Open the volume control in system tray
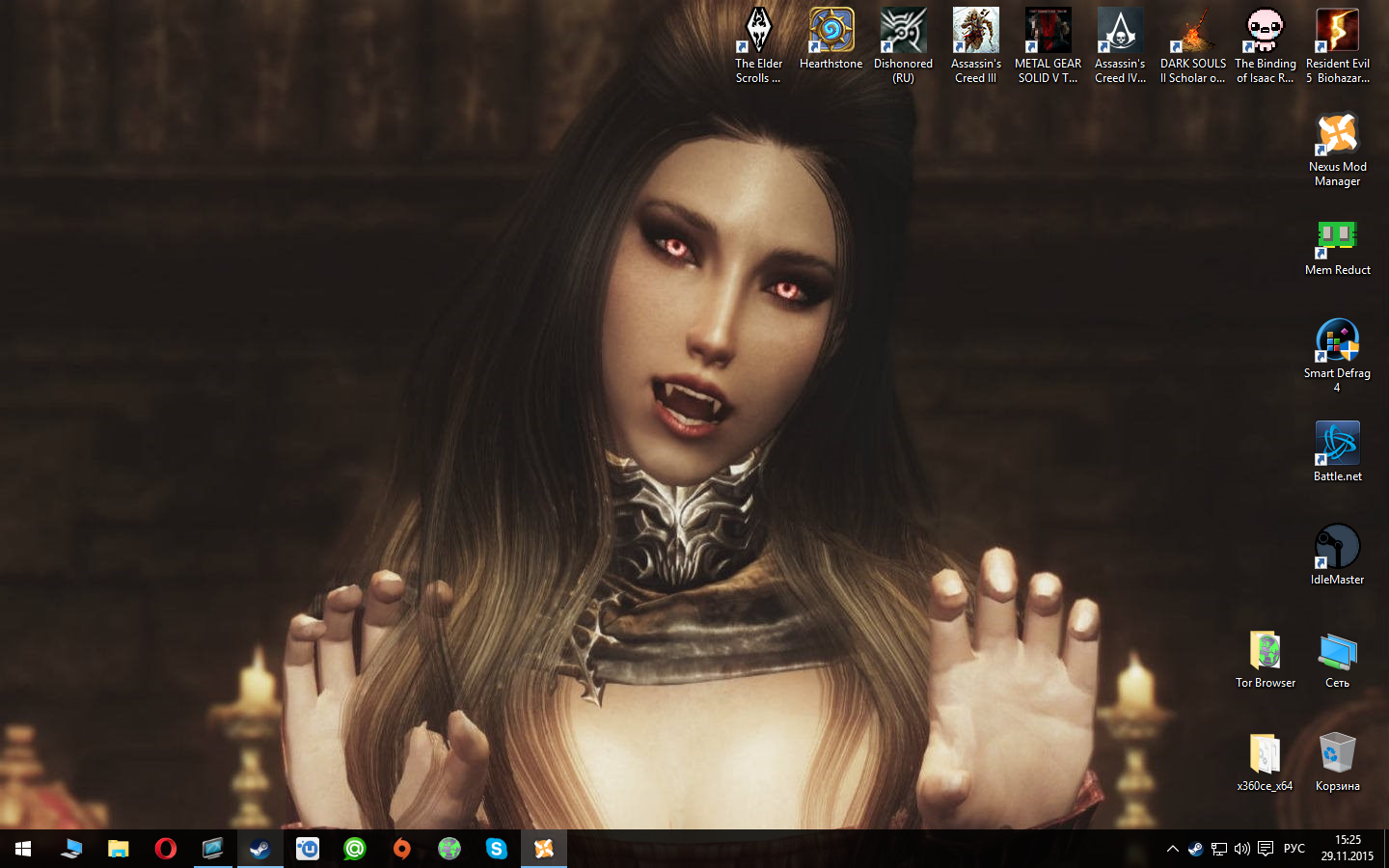Image resolution: width=1389 pixels, height=868 pixels. tap(1242, 849)
